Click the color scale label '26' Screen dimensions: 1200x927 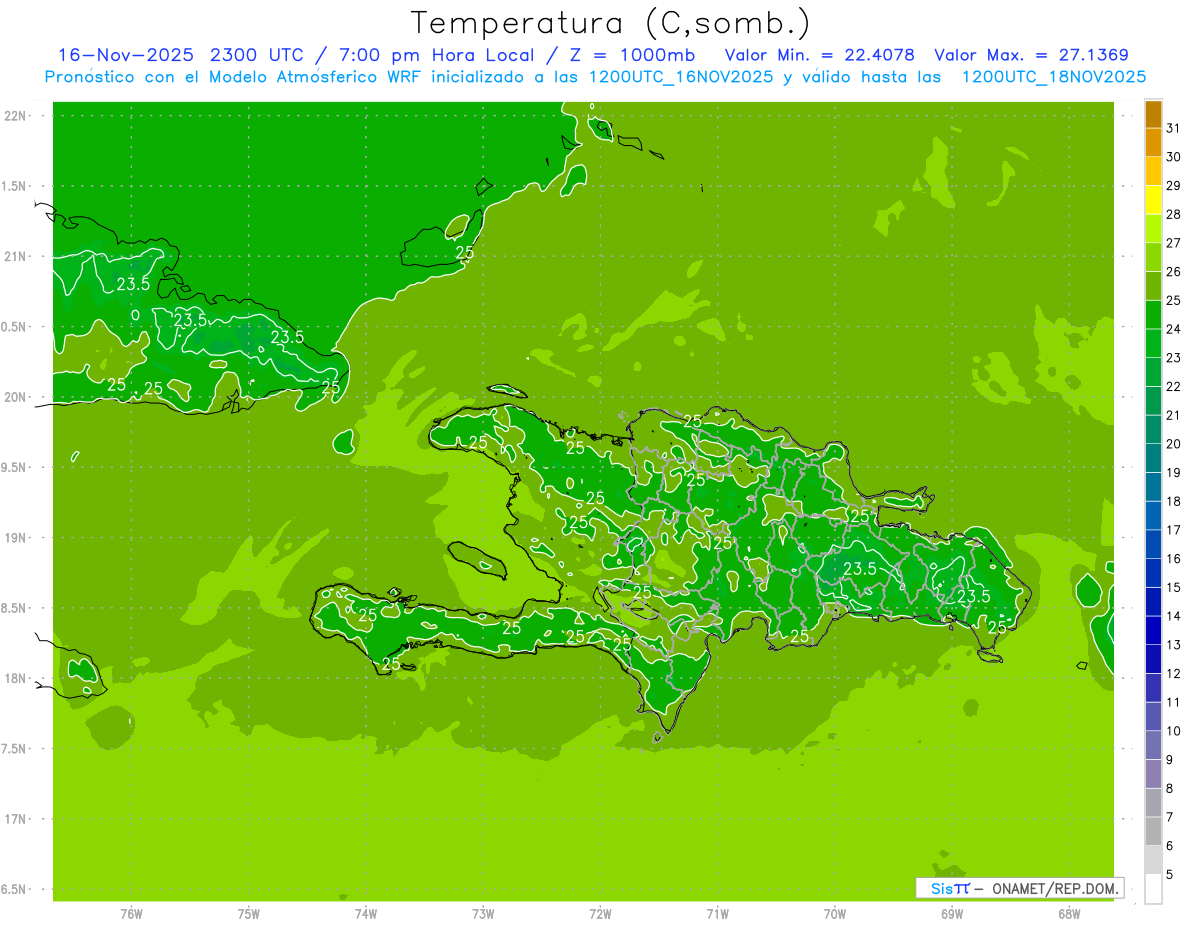1174,272
